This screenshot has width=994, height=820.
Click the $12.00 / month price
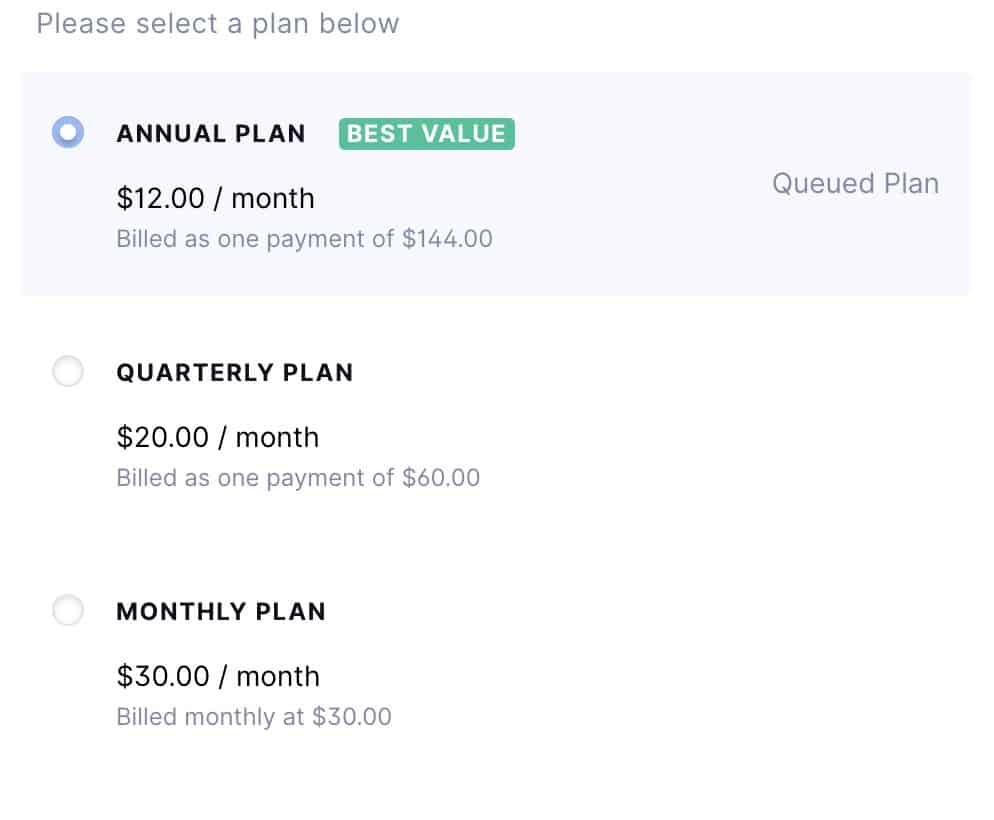click(x=215, y=198)
